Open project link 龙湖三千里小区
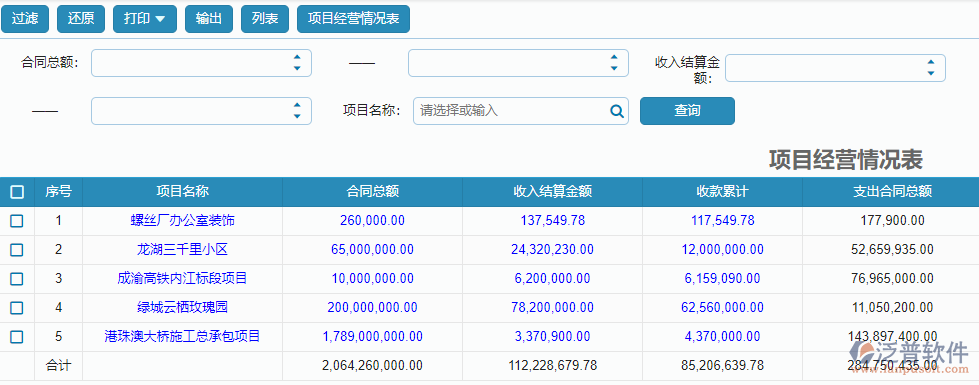This screenshot has width=979, height=385. 182,250
